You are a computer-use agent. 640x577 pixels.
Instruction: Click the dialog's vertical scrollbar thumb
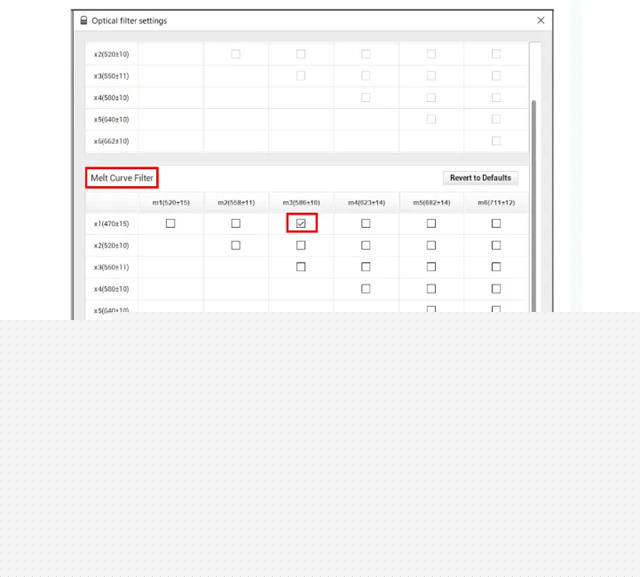(534, 200)
